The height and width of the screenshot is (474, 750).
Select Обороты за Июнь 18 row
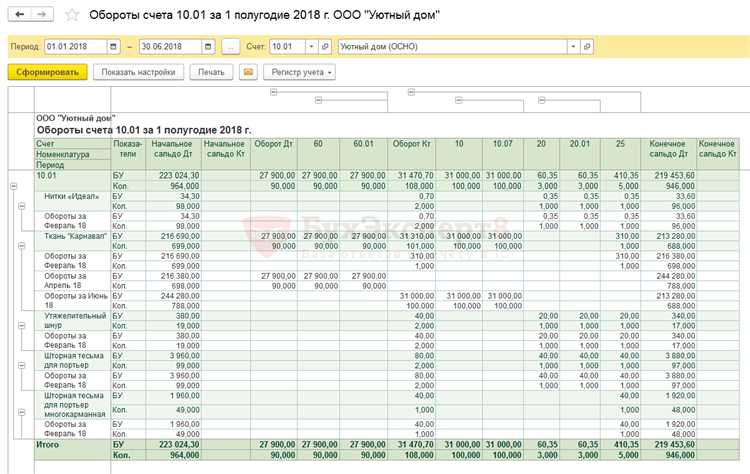pos(76,301)
